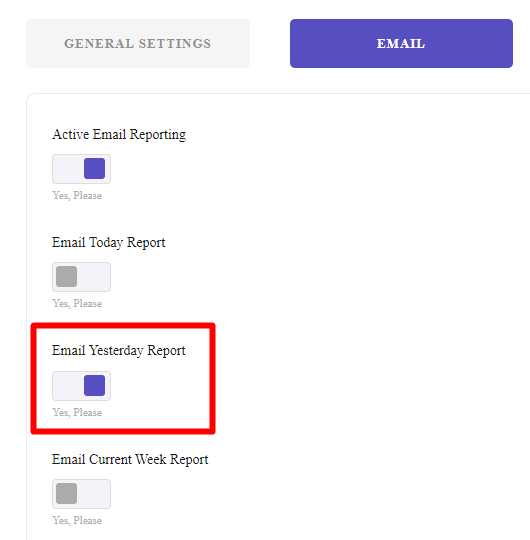This screenshot has height=540, width=530.
Task: Click the gray knob of Email Current Week Report
Action: (x=66, y=494)
